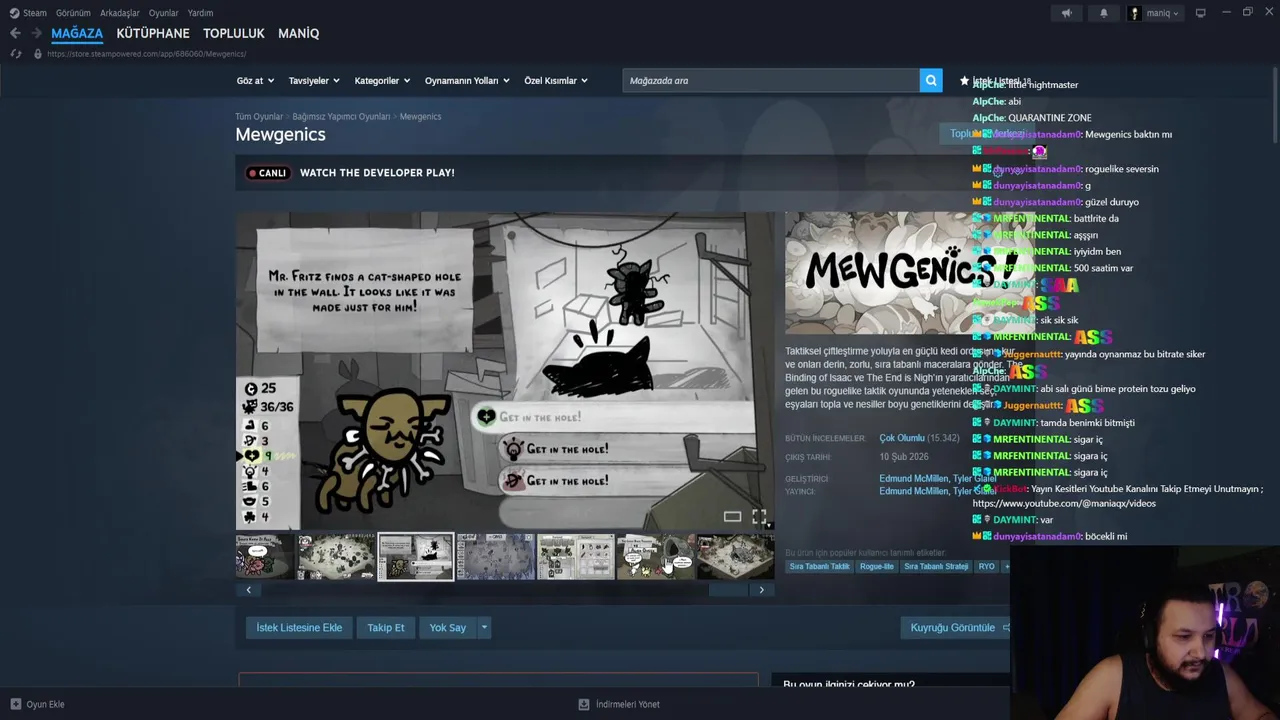Viewport: 1280px width, 720px height.
Task: Click the thumbnail strip scrollbar handle
Action: coord(728,590)
